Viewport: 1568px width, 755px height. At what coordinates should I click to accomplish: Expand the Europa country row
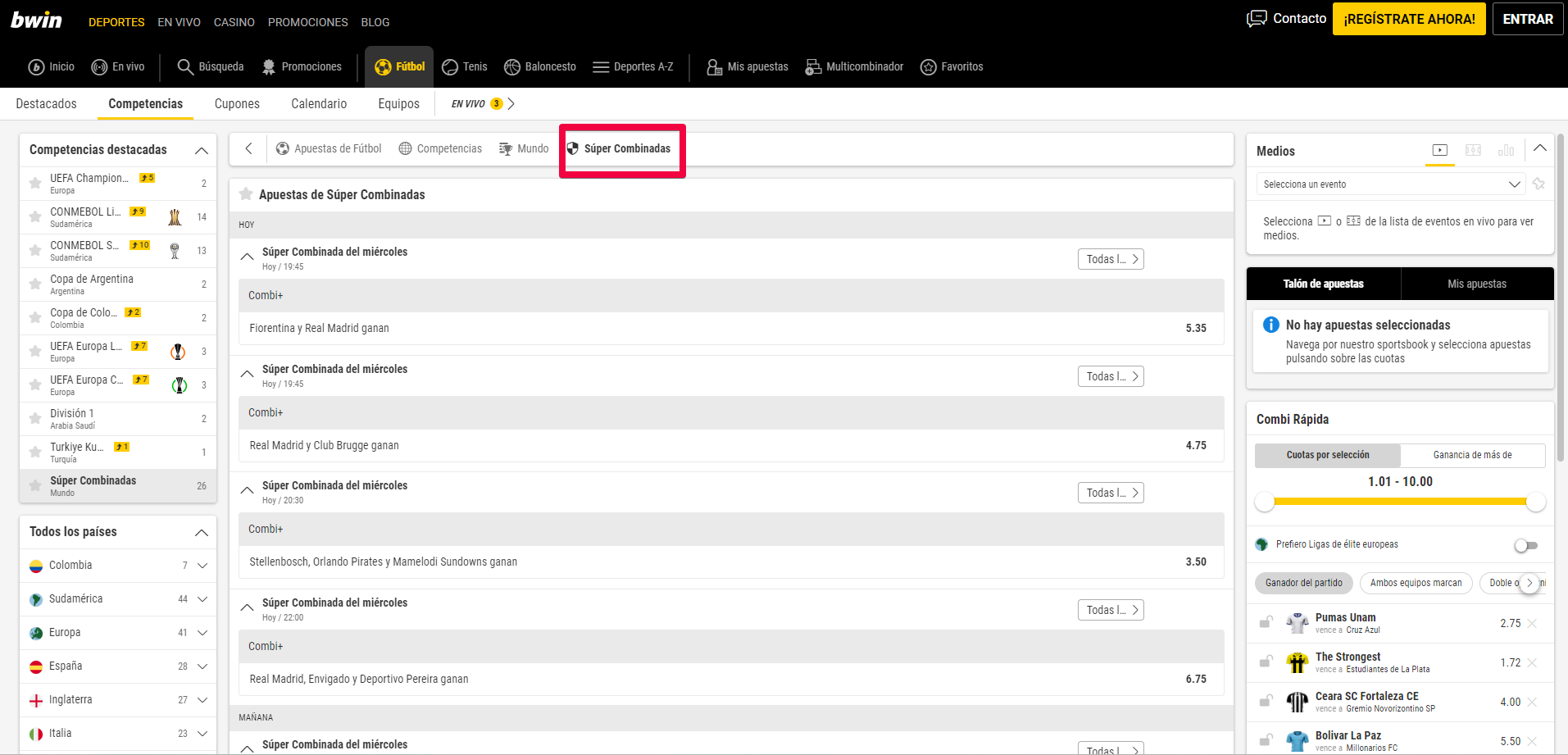click(x=202, y=633)
